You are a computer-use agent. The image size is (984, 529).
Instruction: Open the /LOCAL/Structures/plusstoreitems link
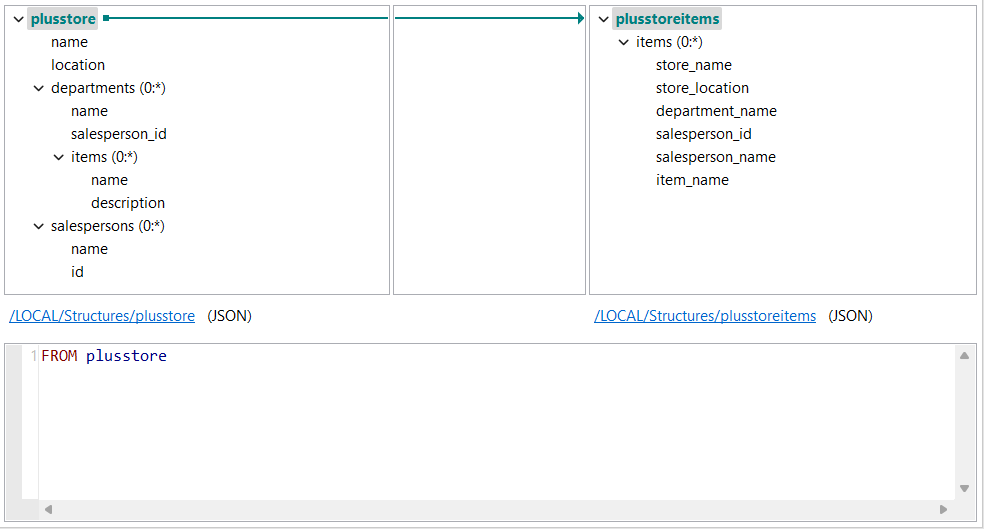coord(705,316)
